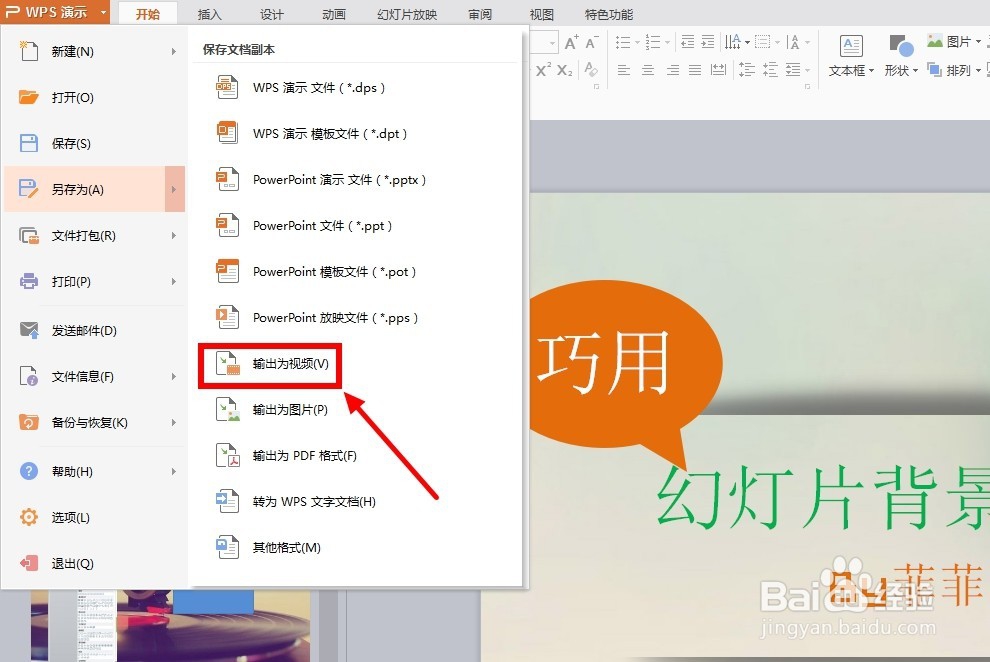This screenshot has height=662, width=990.
Task: Save as WPS 演示 文件 (*.dps)
Action: pyautogui.click(x=357, y=88)
